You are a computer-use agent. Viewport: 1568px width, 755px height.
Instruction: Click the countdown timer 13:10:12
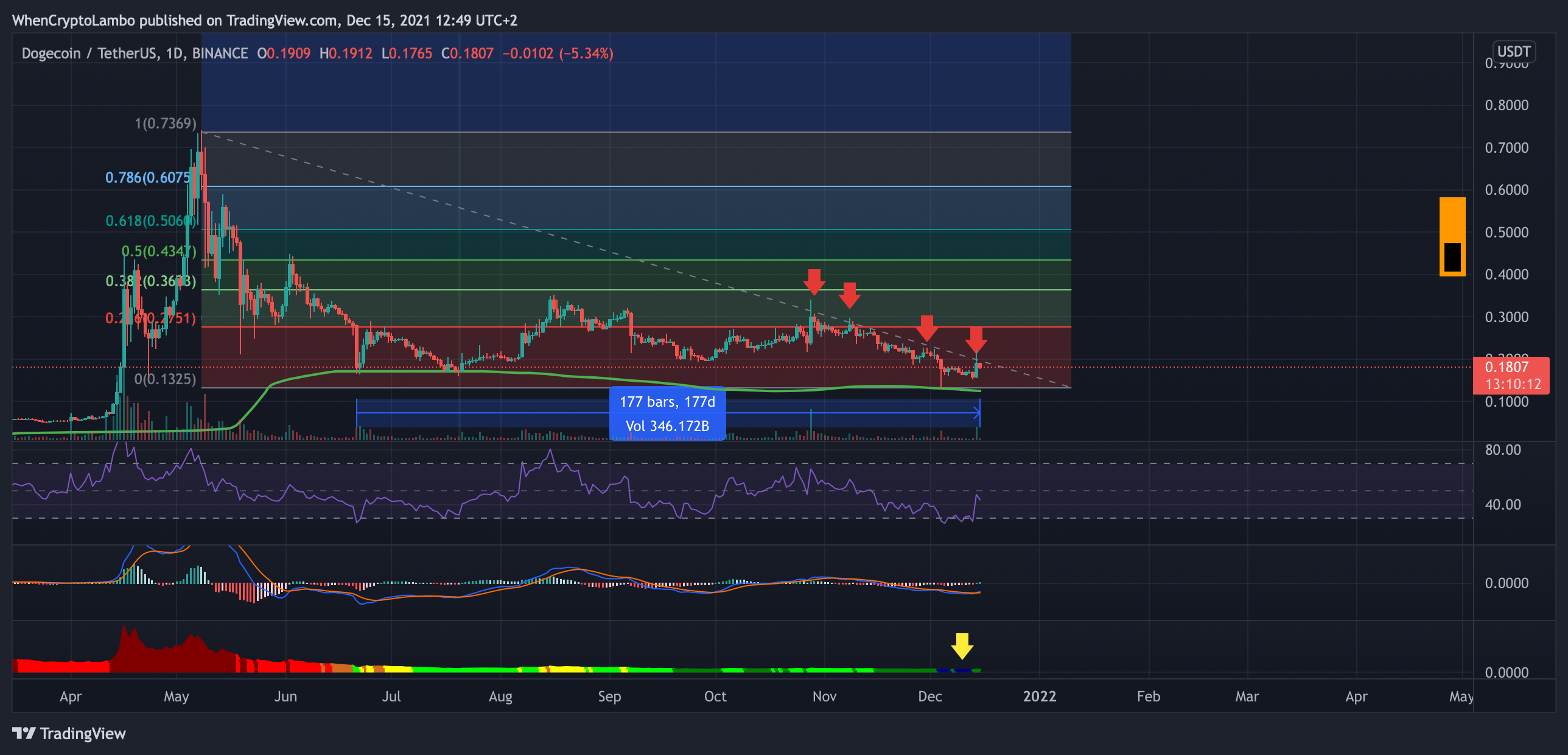tap(1513, 384)
